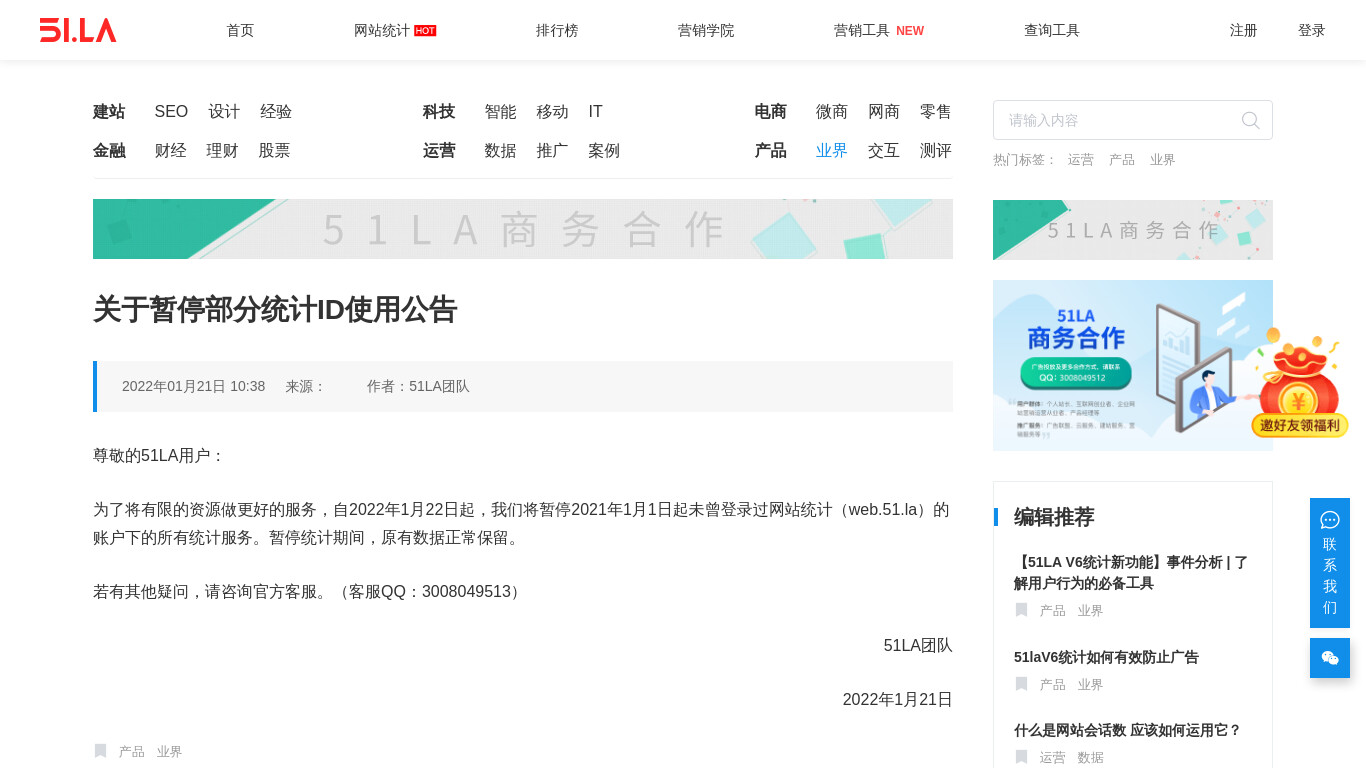This screenshot has width=1366, height=768.
Task: Click the 运营 hot tag under search
Action: point(1080,160)
